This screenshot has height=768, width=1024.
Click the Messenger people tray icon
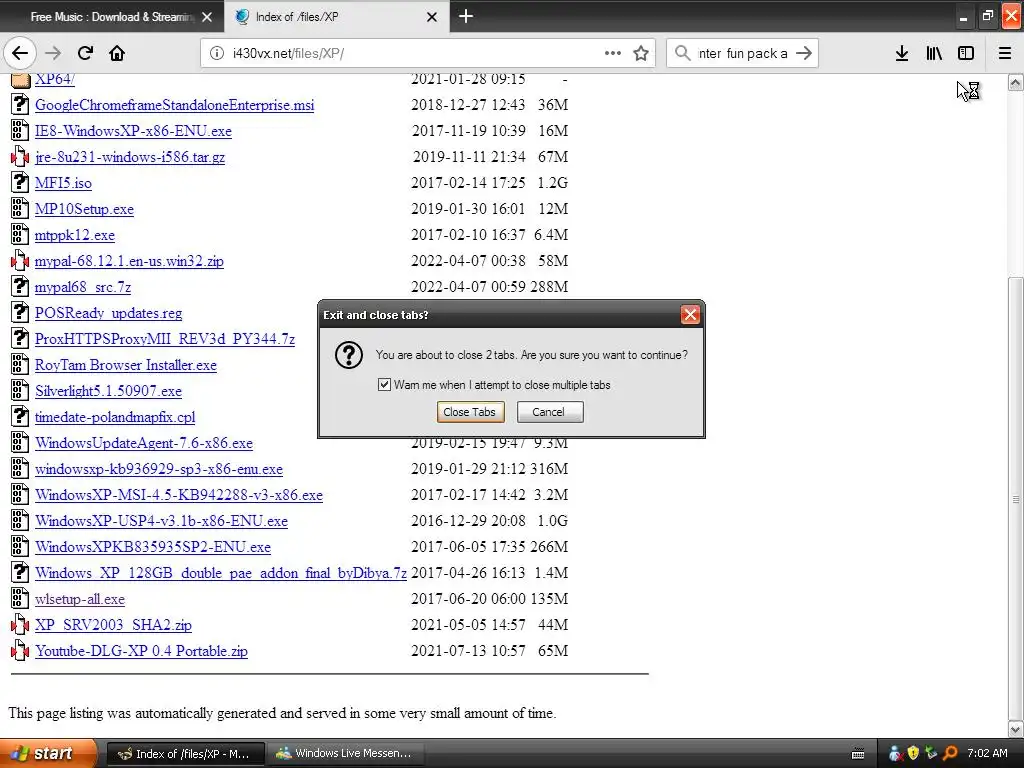coord(895,753)
